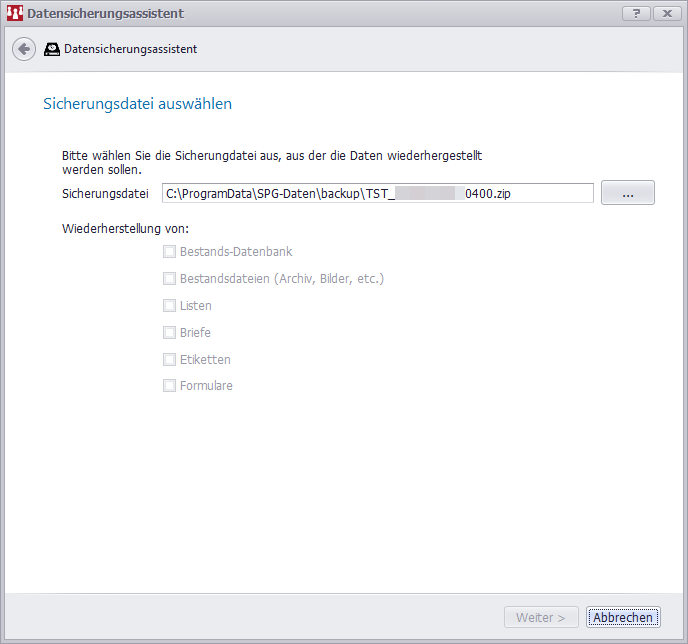Screen dimensions: 688x644
Task: Enable the Formulare checkbox
Action: pyautogui.click(x=169, y=386)
